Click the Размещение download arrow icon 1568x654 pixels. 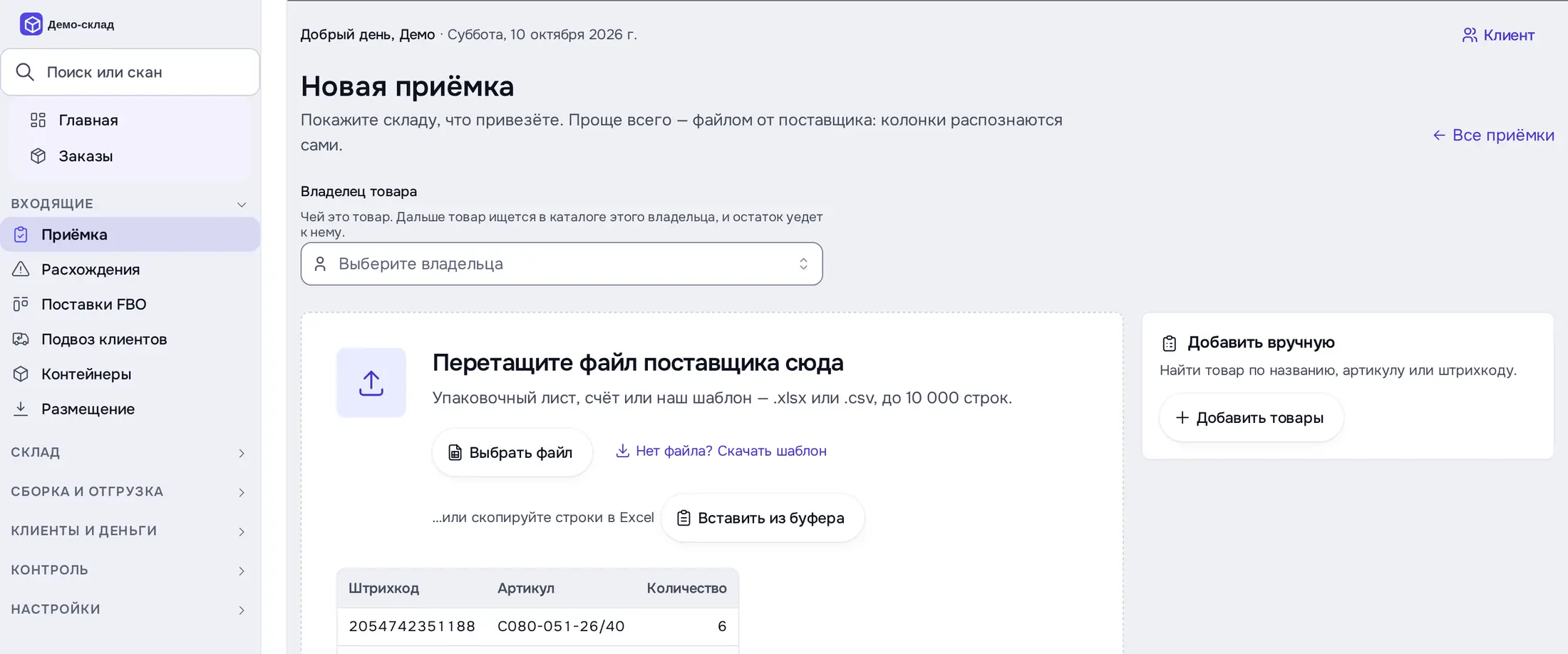point(21,409)
